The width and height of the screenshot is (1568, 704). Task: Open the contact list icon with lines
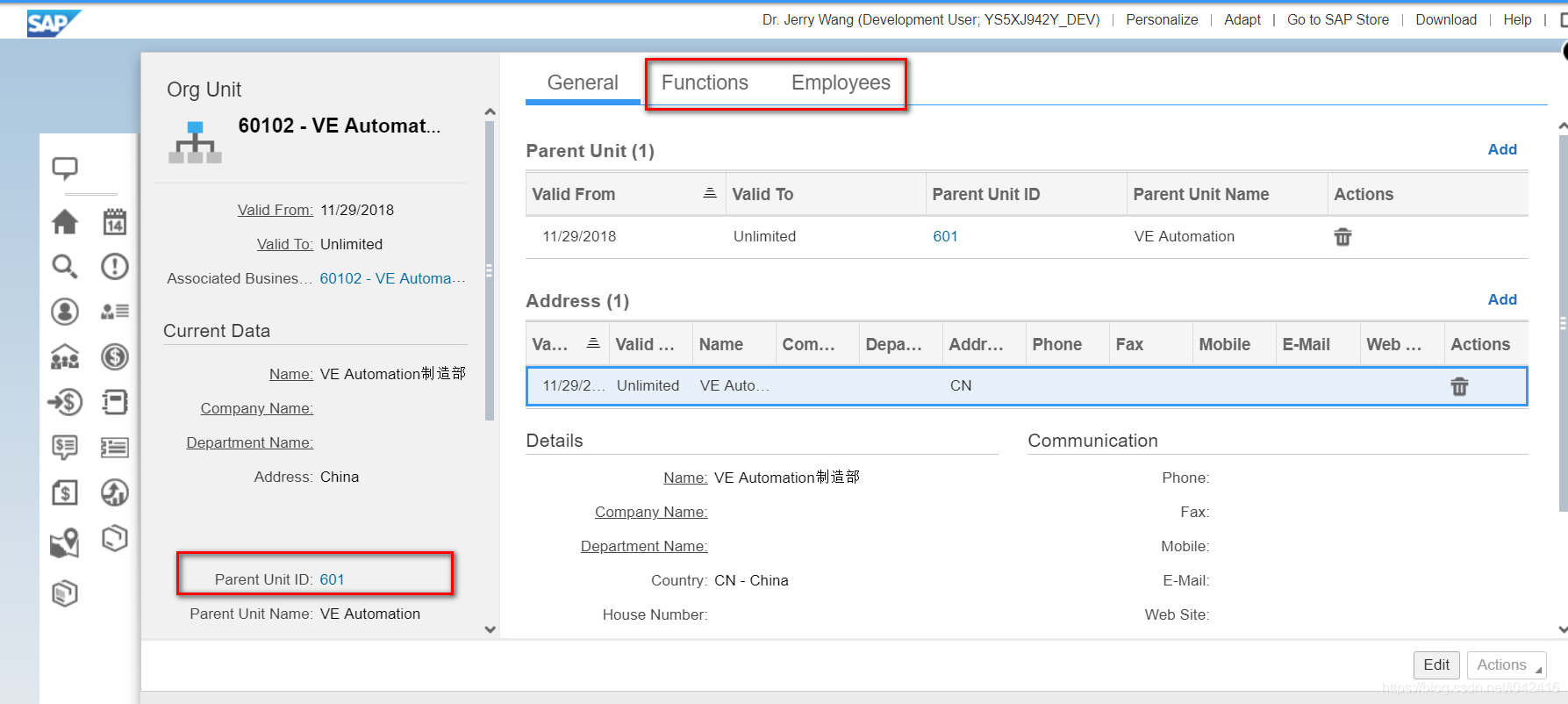[x=115, y=311]
